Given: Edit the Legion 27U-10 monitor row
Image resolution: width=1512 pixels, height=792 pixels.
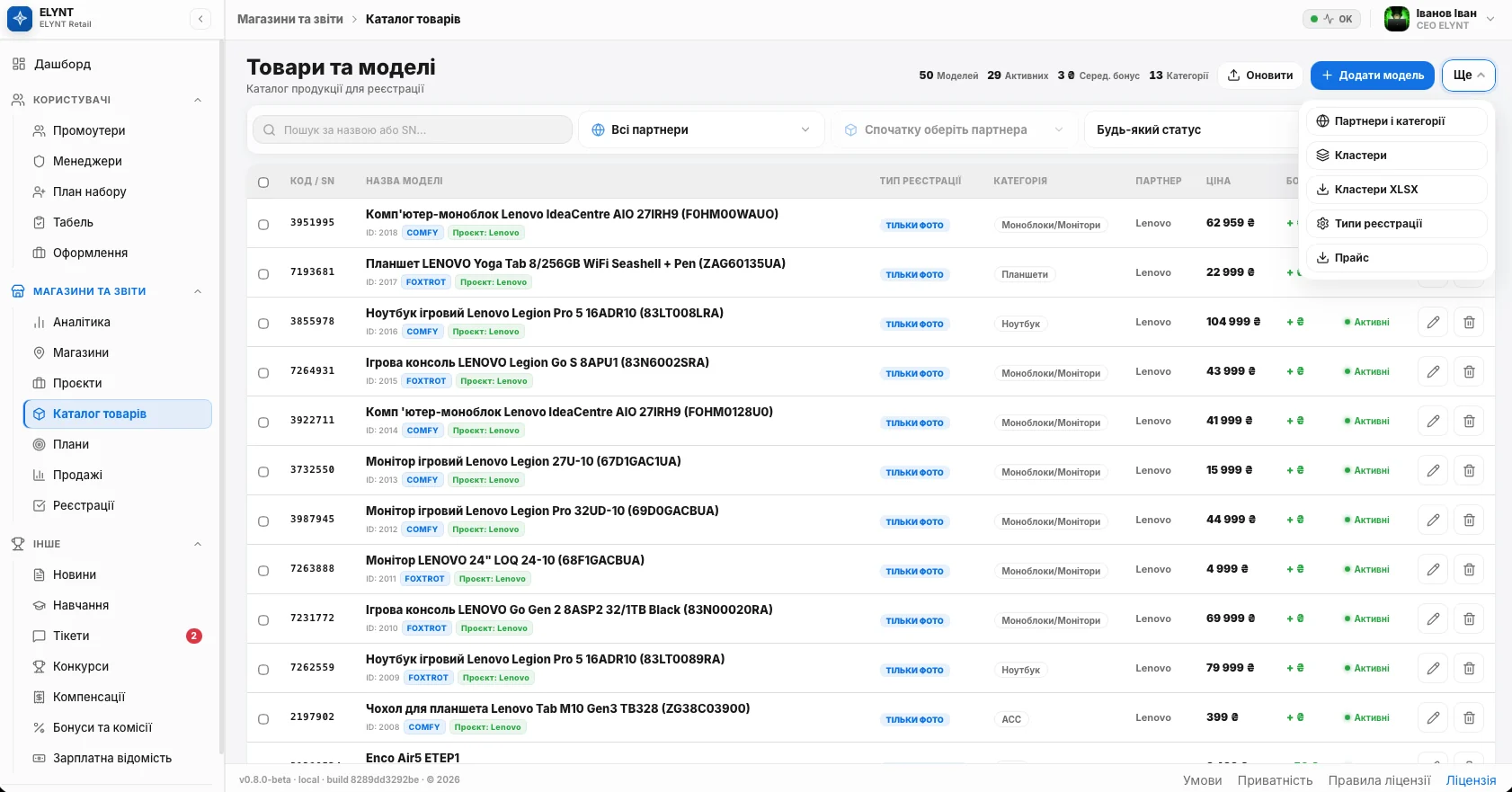Looking at the screenshot, I should click(1433, 470).
